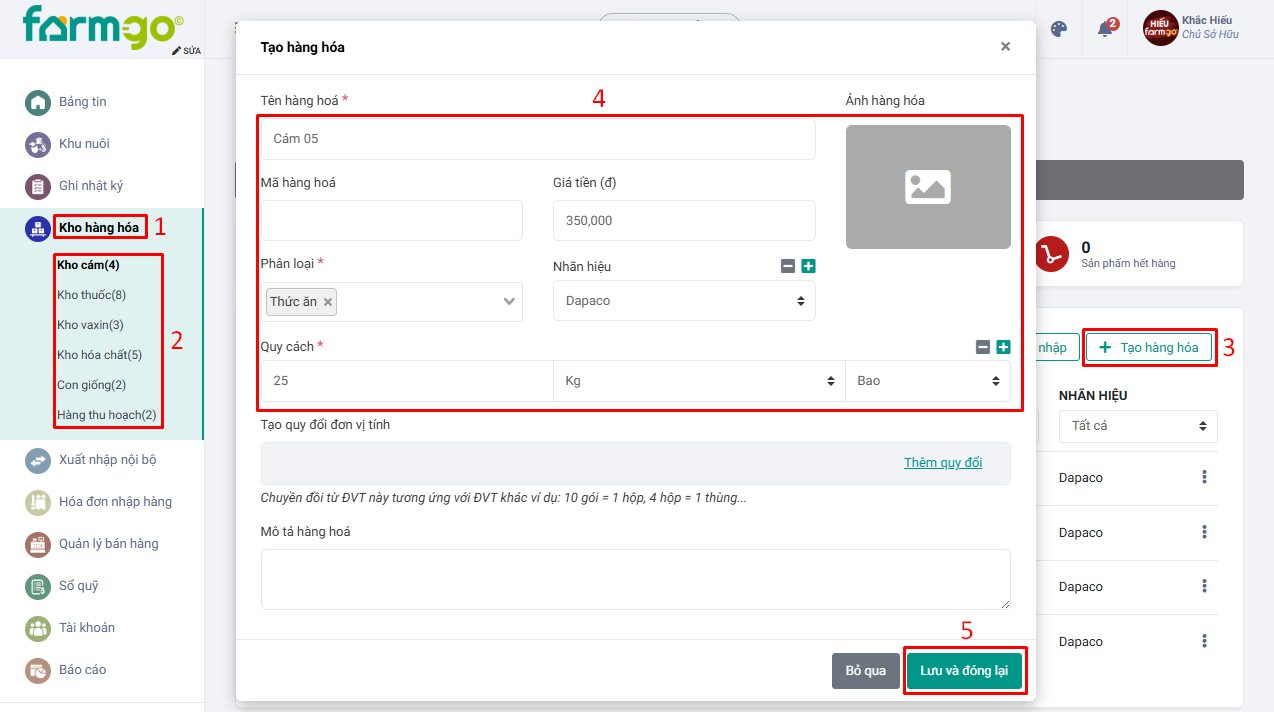Open three-dot menu of first Dapaco row
Image resolution: width=1274 pixels, height=712 pixels.
1205,478
